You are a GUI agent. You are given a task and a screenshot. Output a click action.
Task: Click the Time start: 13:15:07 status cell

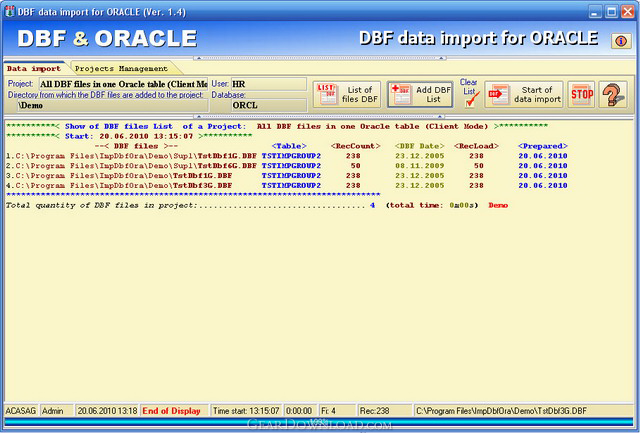coord(246,411)
